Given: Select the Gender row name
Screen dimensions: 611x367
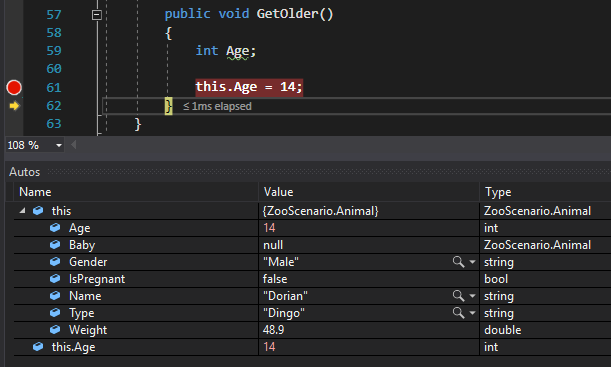Looking at the screenshot, I should [88, 262].
